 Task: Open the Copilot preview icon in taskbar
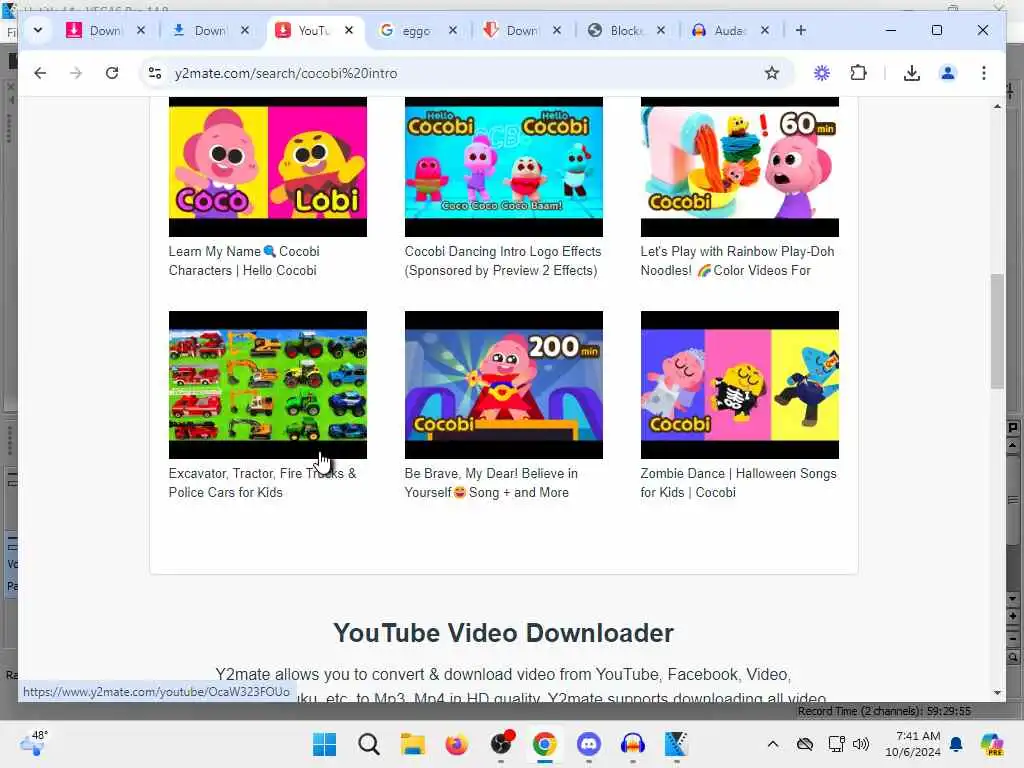click(991, 744)
